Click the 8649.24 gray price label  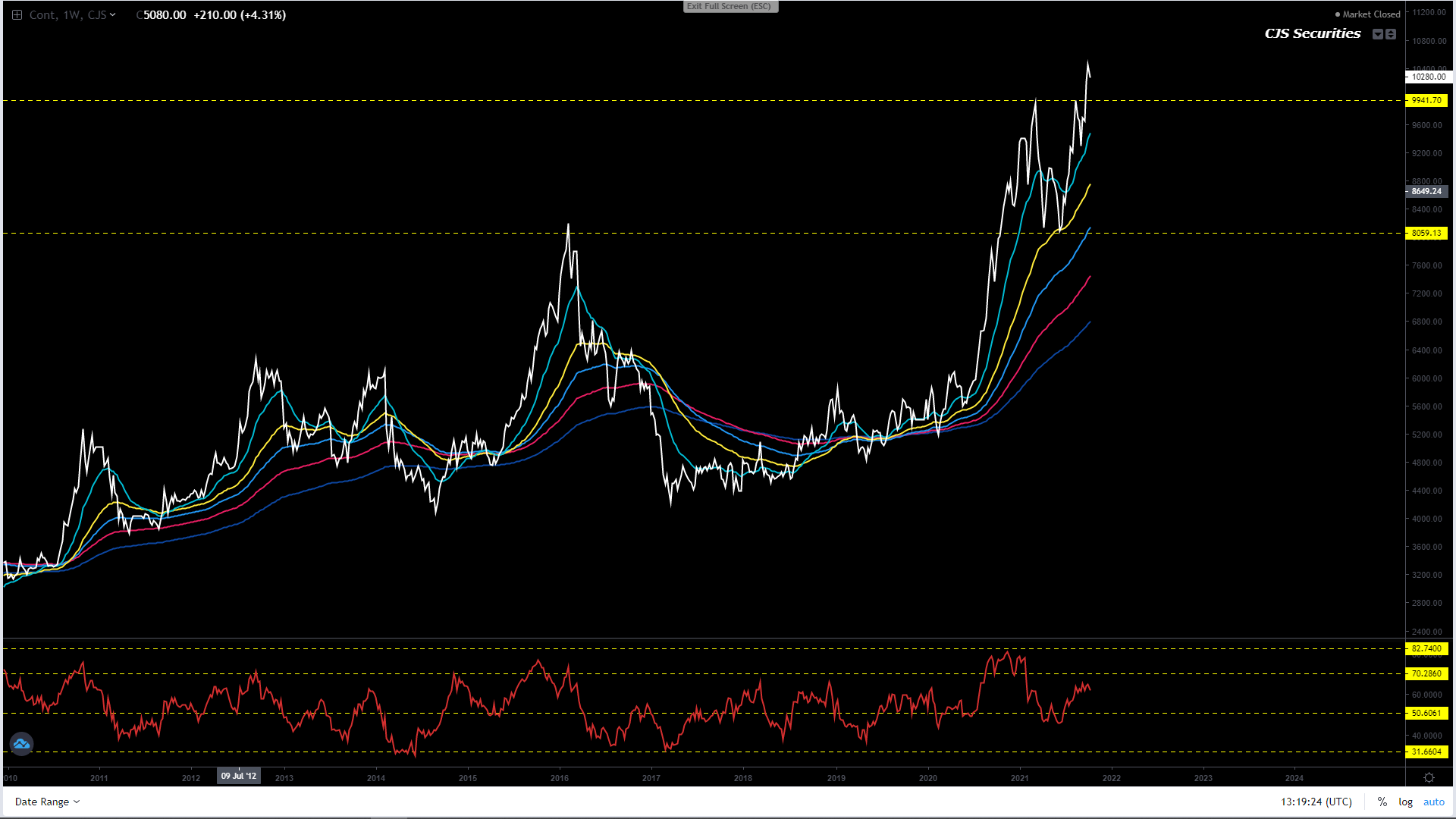(1426, 191)
